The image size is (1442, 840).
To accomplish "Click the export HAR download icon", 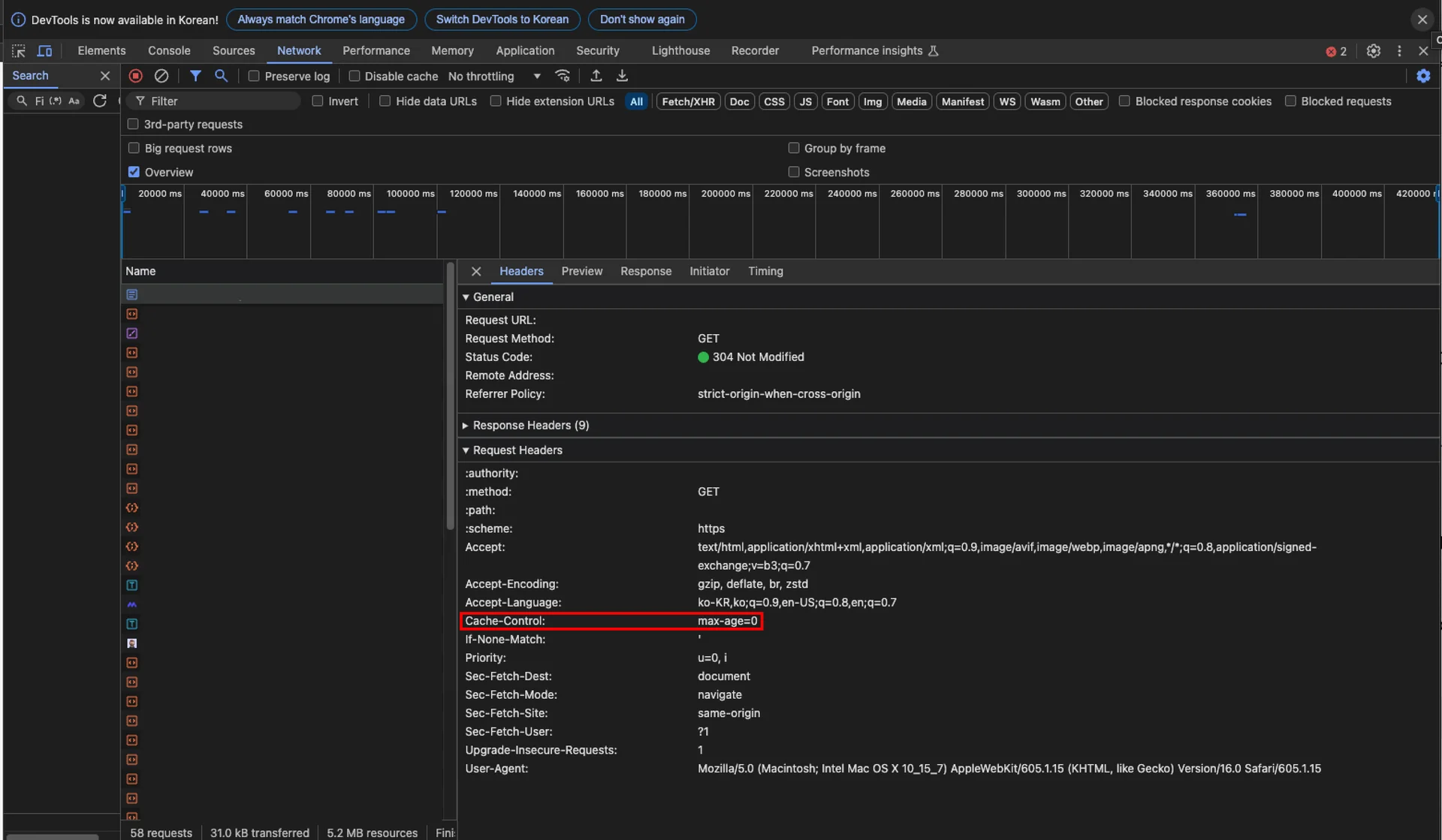I will pyautogui.click(x=622, y=76).
